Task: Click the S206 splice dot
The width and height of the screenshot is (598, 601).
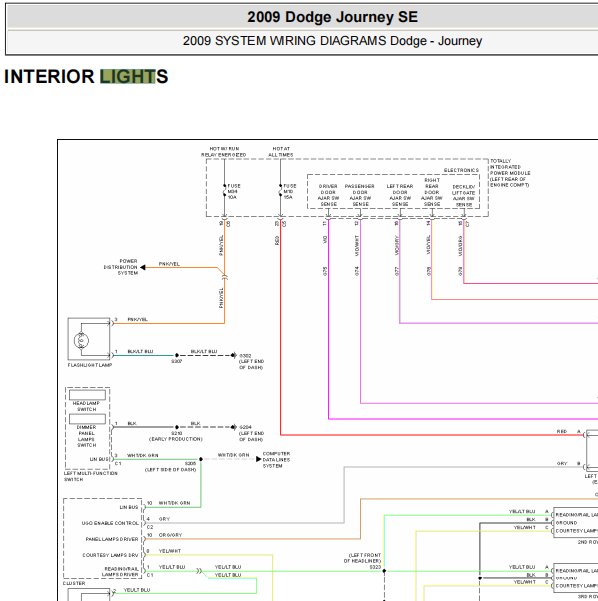Action: (x=201, y=459)
